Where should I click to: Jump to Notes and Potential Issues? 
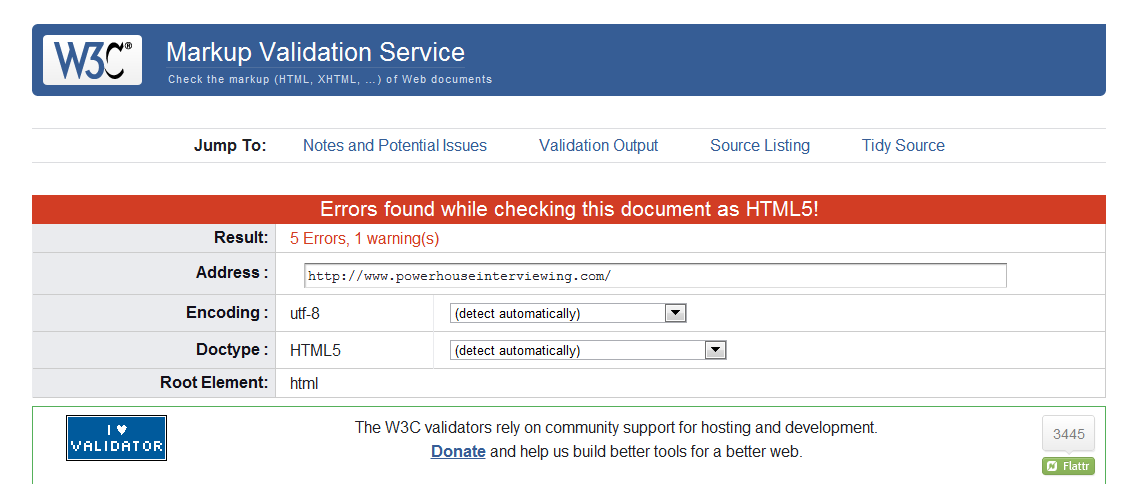[x=395, y=145]
